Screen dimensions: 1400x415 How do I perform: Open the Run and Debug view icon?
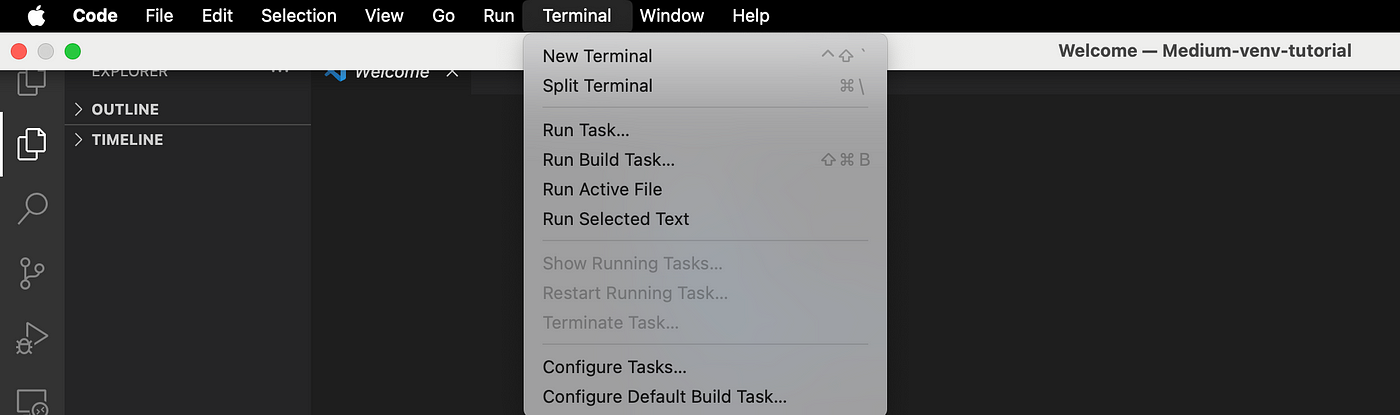pos(32,338)
